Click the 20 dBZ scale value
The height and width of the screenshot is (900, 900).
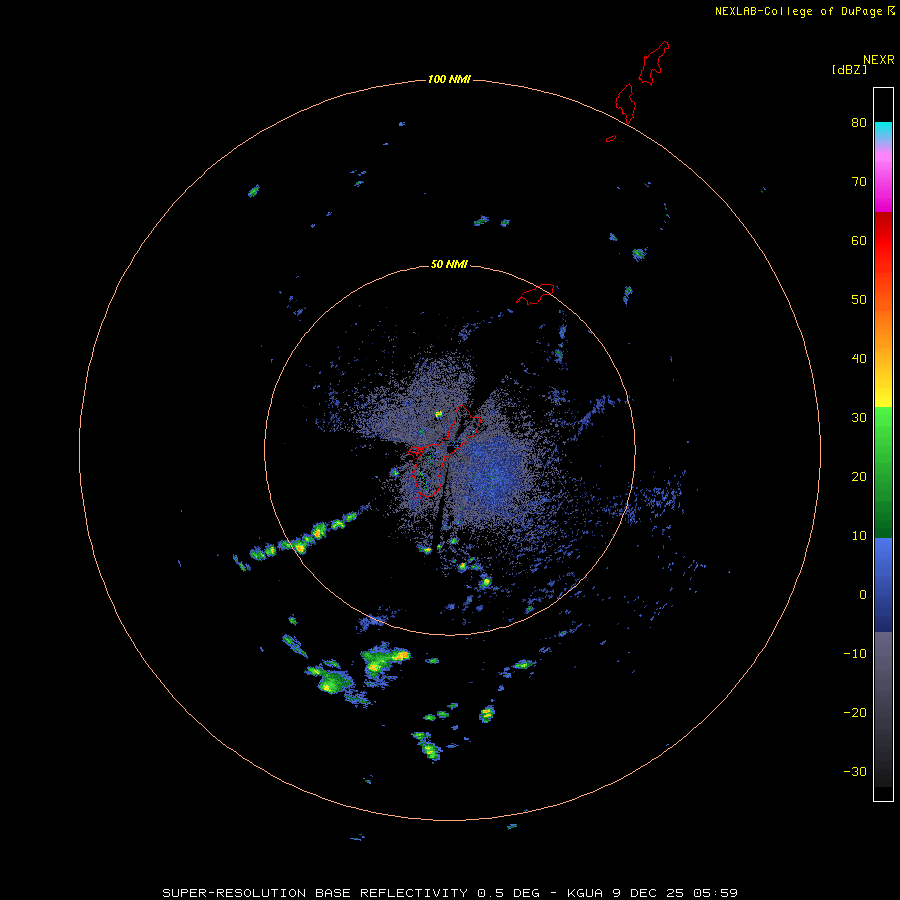(859, 478)
